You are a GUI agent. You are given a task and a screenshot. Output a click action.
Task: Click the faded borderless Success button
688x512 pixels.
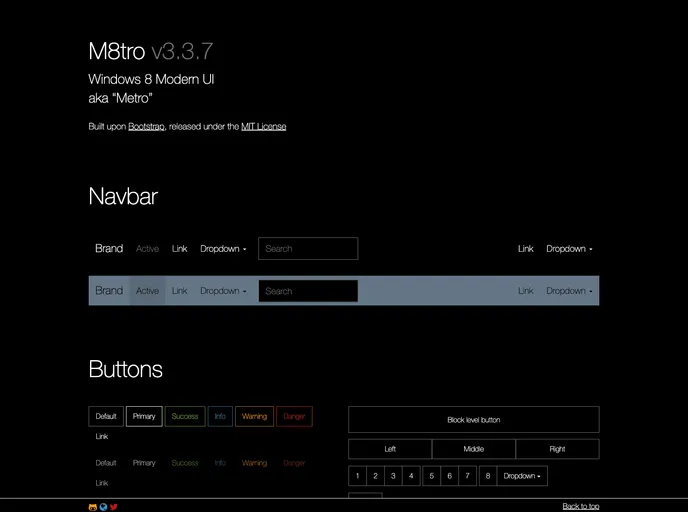pos(185,463)
